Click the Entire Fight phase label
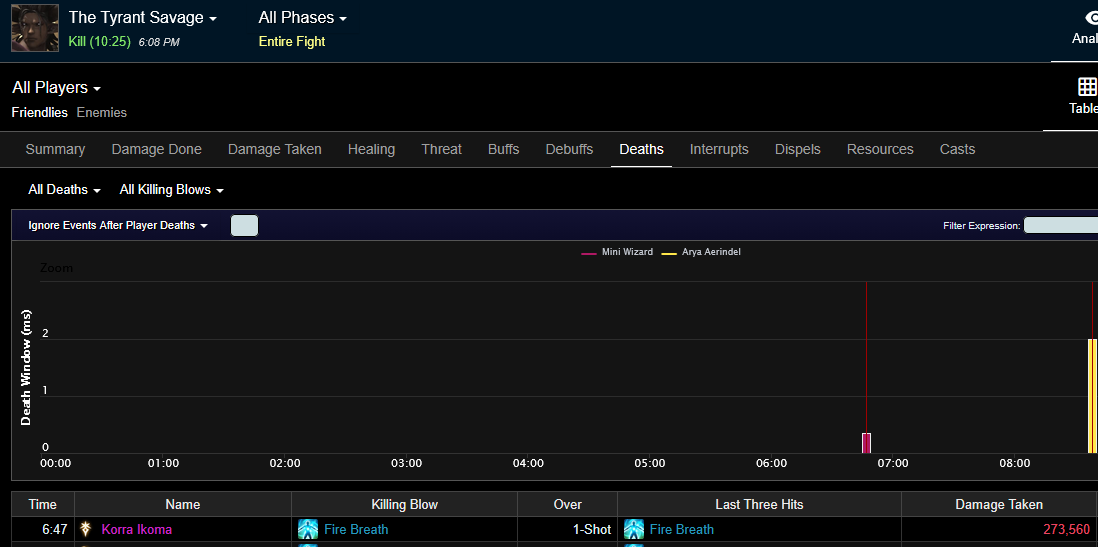Image resolution: width=1098 pixels, height=547 pixels. click(x=291, y=41)
